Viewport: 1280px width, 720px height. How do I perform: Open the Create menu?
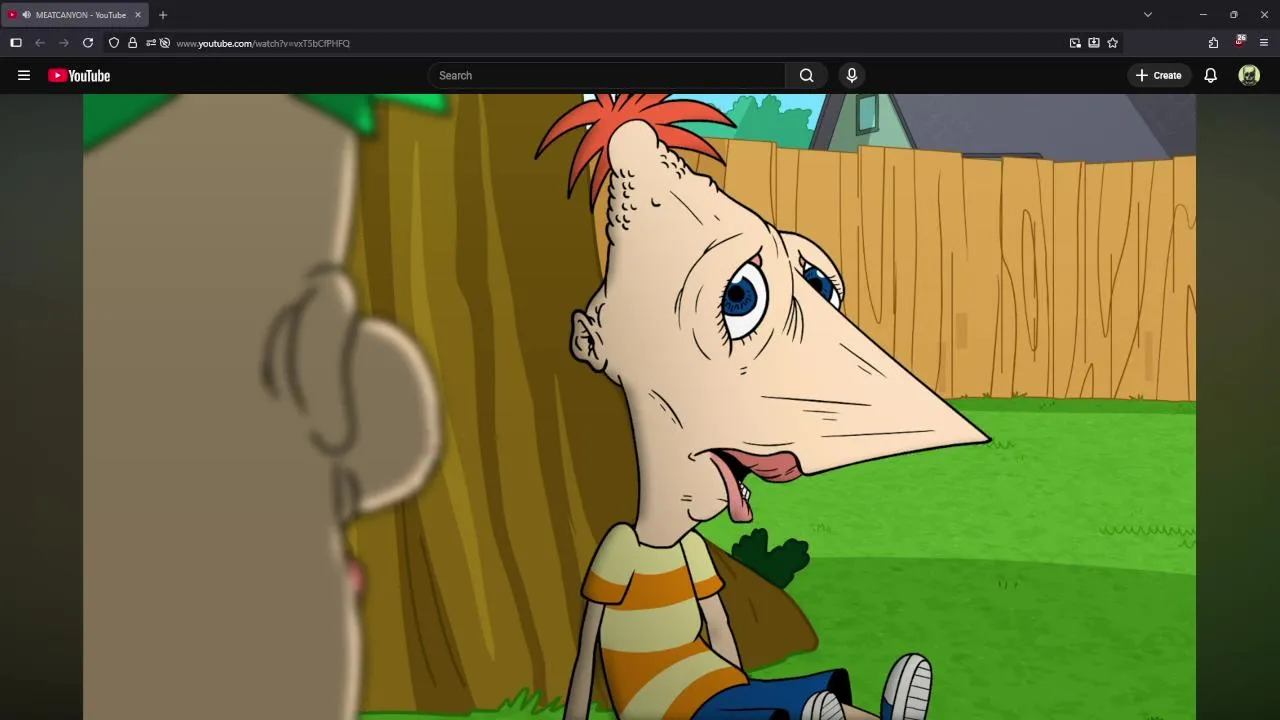1159,75
